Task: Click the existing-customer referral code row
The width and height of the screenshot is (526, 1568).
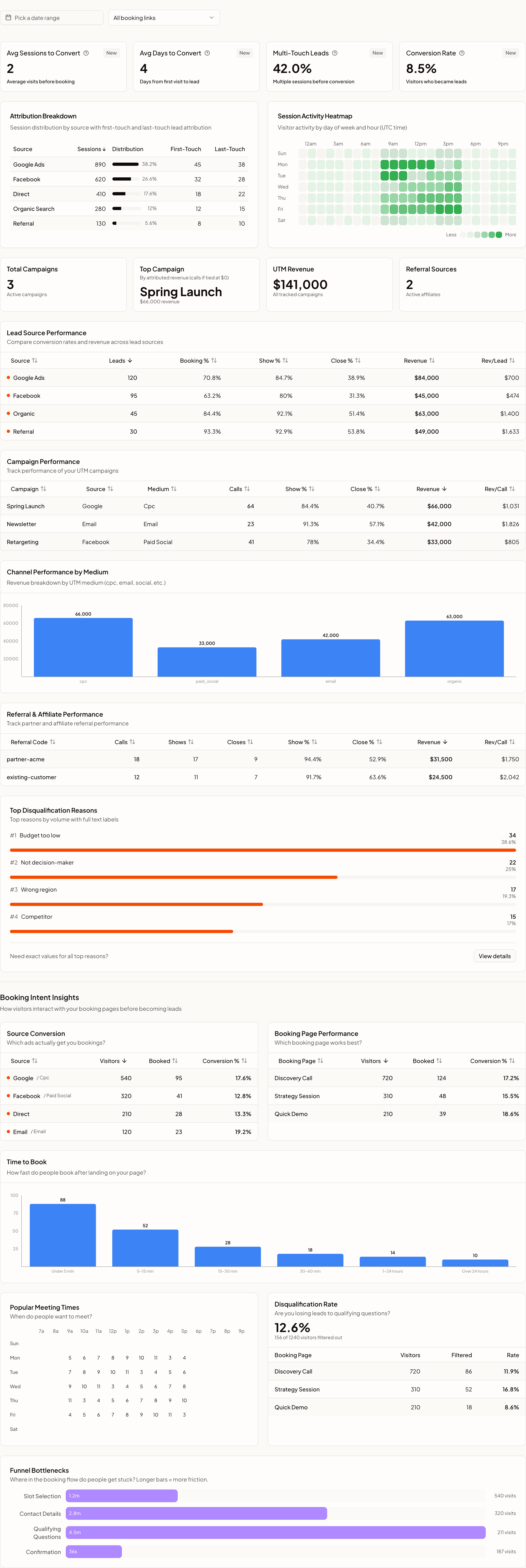Action: [x=263, y=777]
